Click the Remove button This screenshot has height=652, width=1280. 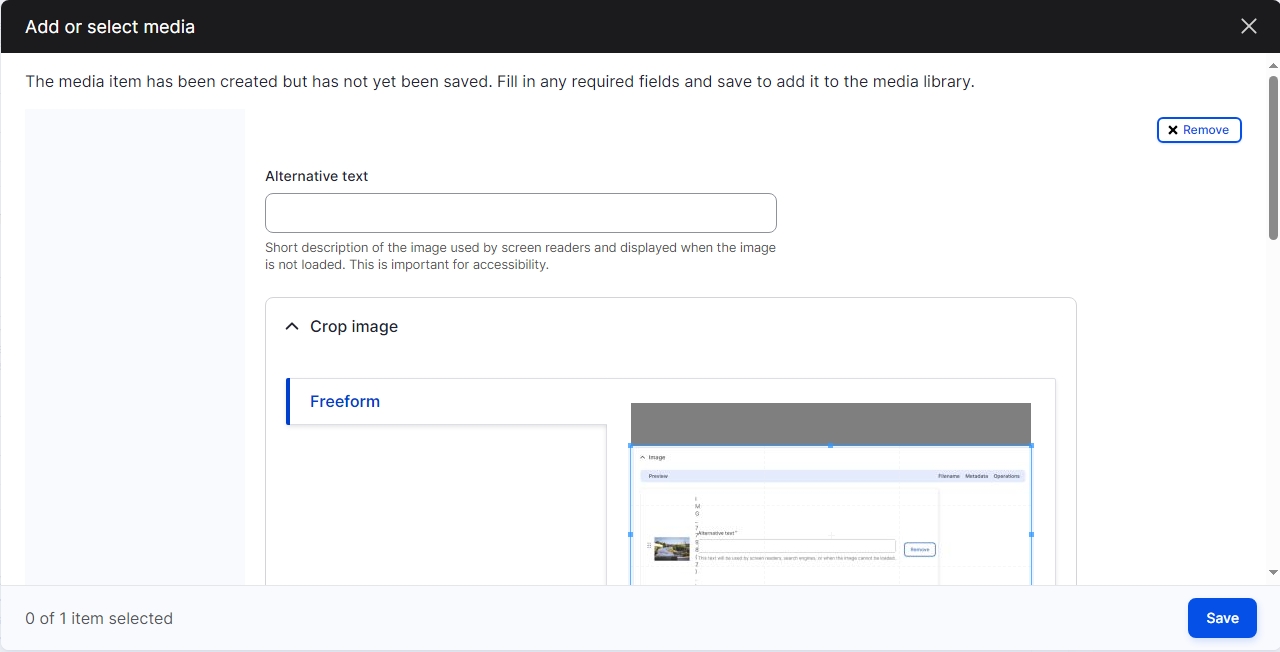point(1199,130)
